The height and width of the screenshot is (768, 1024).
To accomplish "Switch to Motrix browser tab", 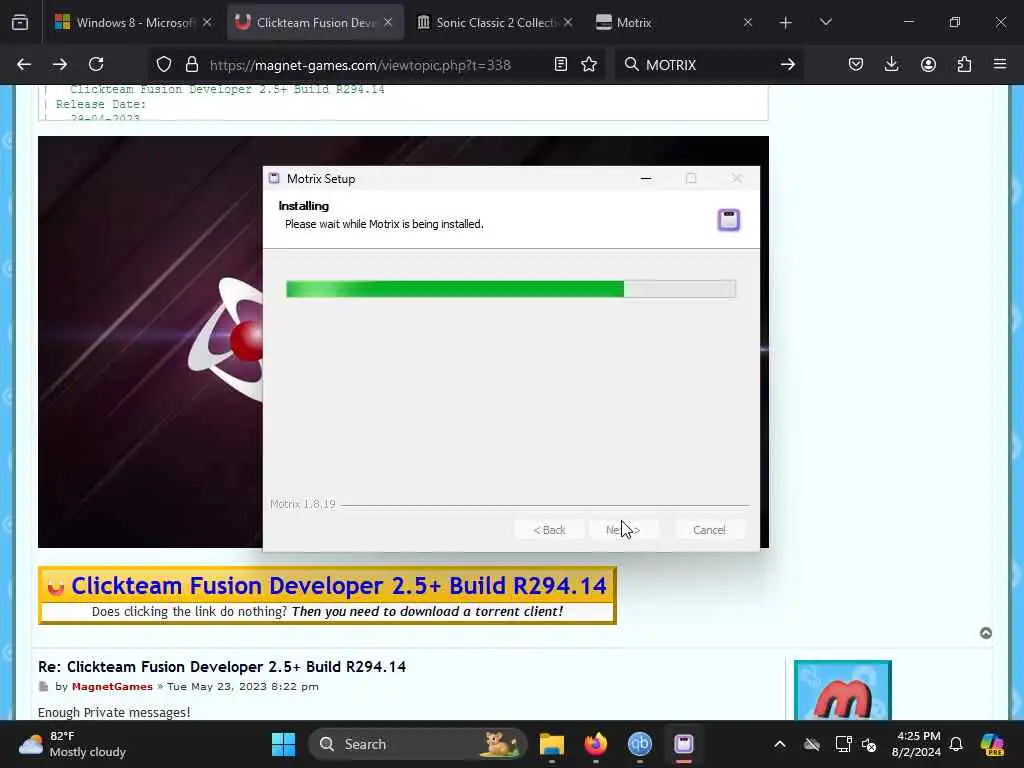I will (673, 22).
